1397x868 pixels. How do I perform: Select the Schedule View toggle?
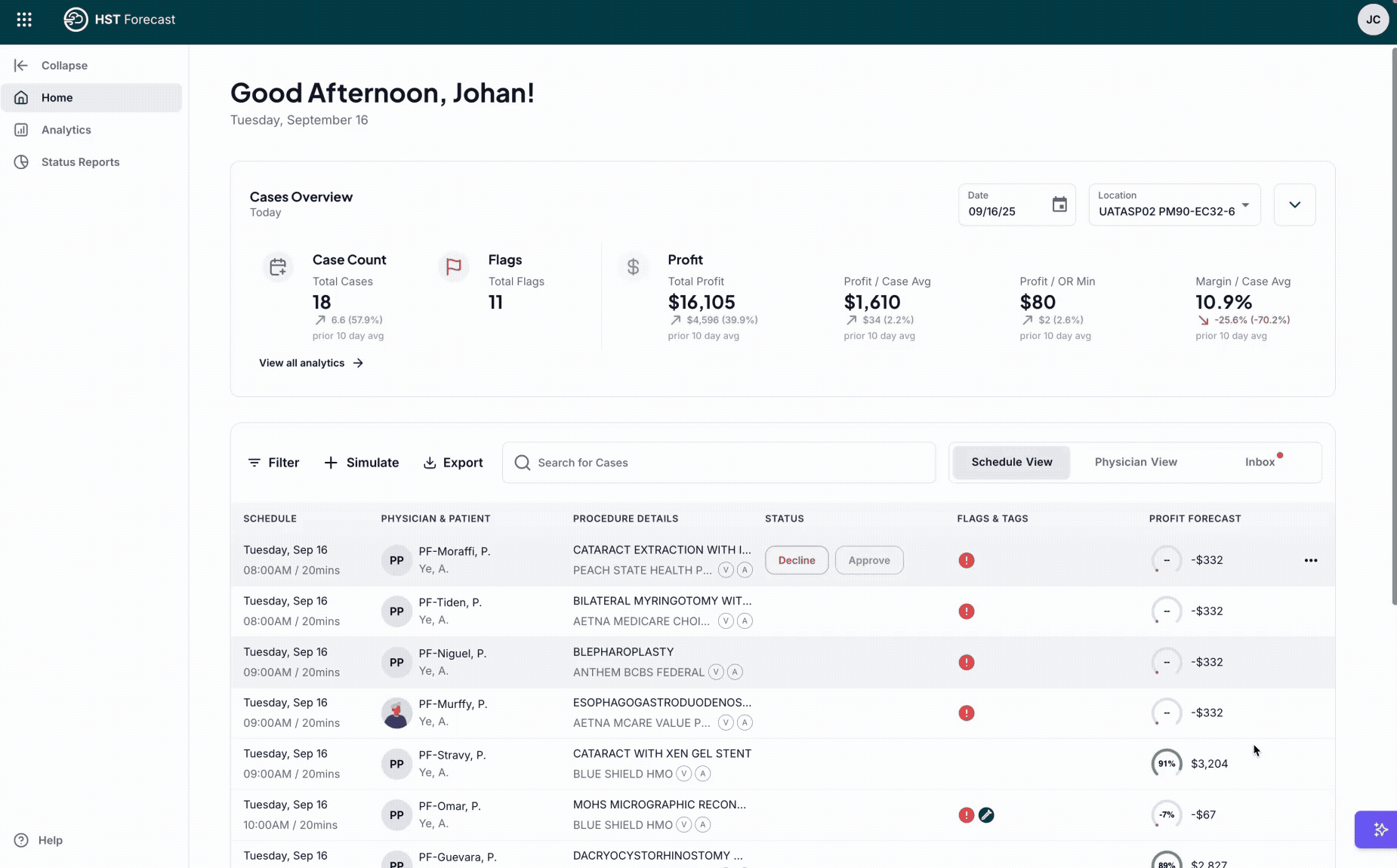[x=1011, y=462]
